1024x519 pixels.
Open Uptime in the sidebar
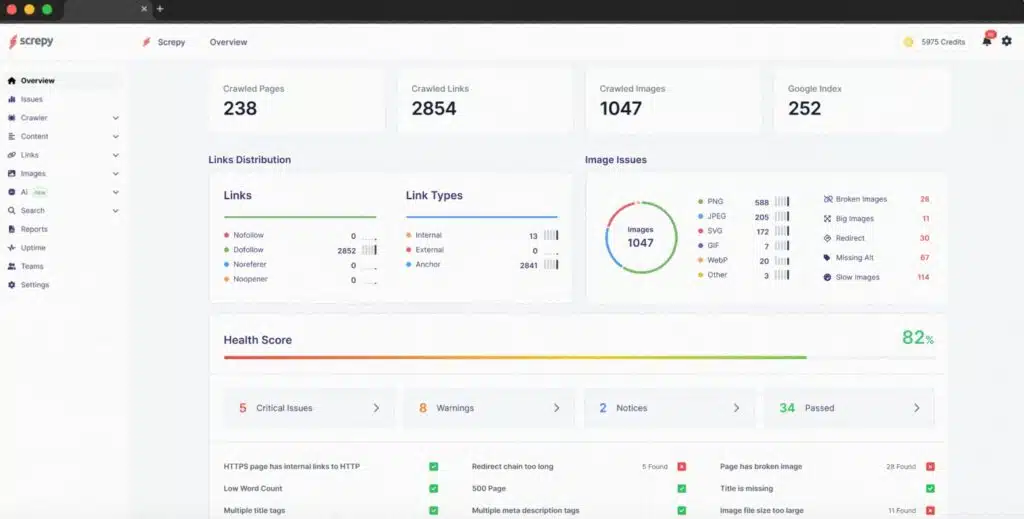pyautogui.click(x=33, y=248)
